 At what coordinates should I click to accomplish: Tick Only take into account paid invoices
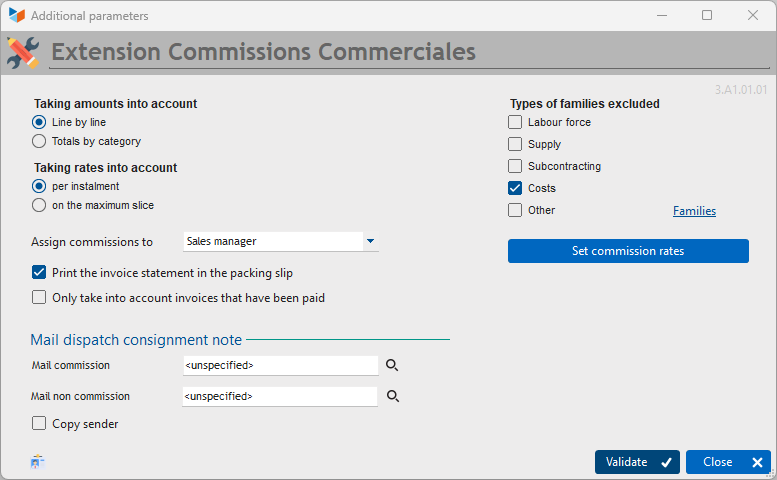pyautogui.click(x=39, y=297)
